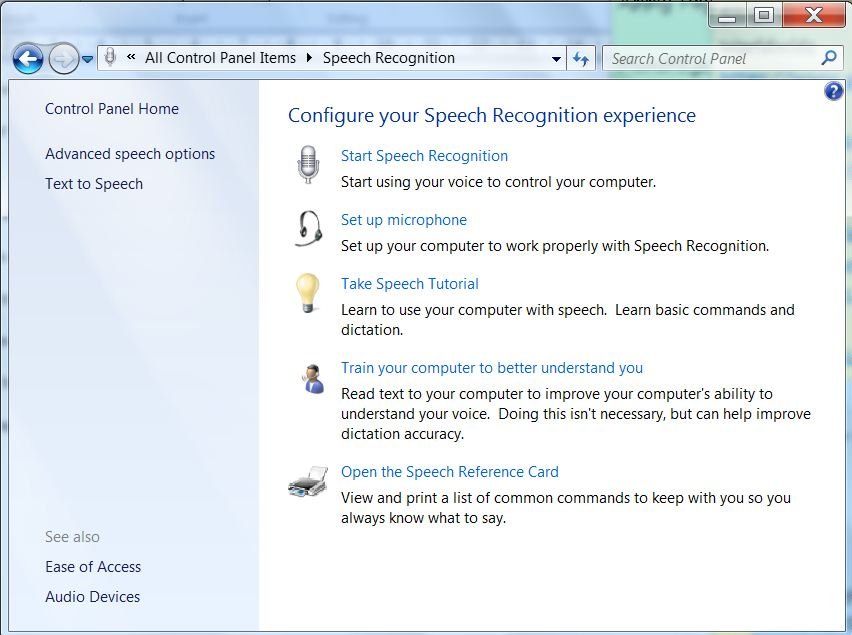The height and width of the screenshot is (635, 852).
Task: Open Help via the question mark icon
Action: coord(833,91)
